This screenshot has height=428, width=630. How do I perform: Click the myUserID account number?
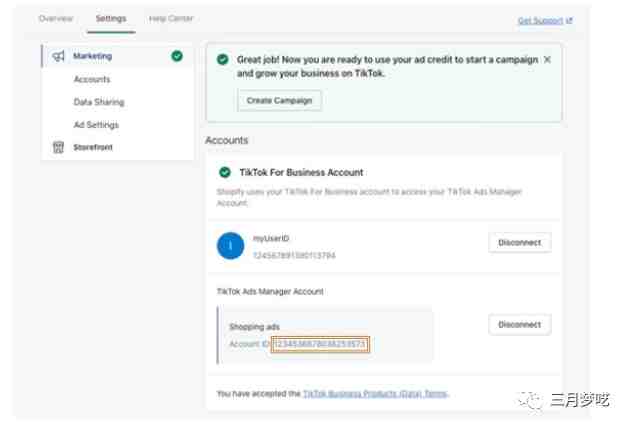294,256
